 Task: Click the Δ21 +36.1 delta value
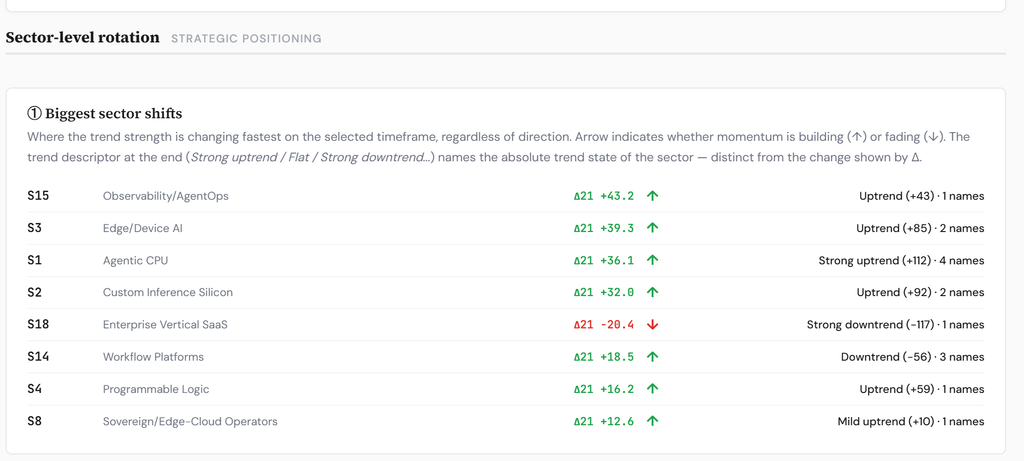603,260
